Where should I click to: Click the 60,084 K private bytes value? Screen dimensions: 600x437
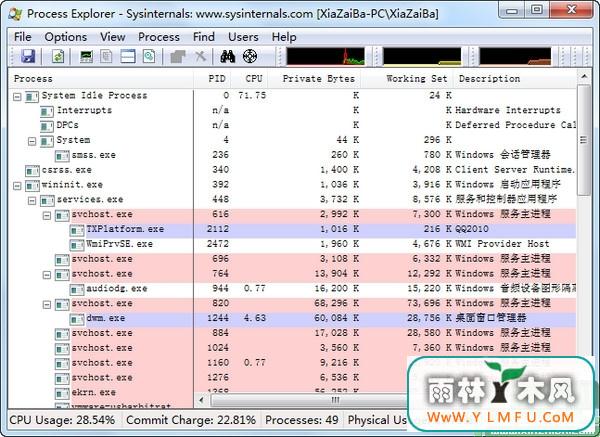point(336,319)
